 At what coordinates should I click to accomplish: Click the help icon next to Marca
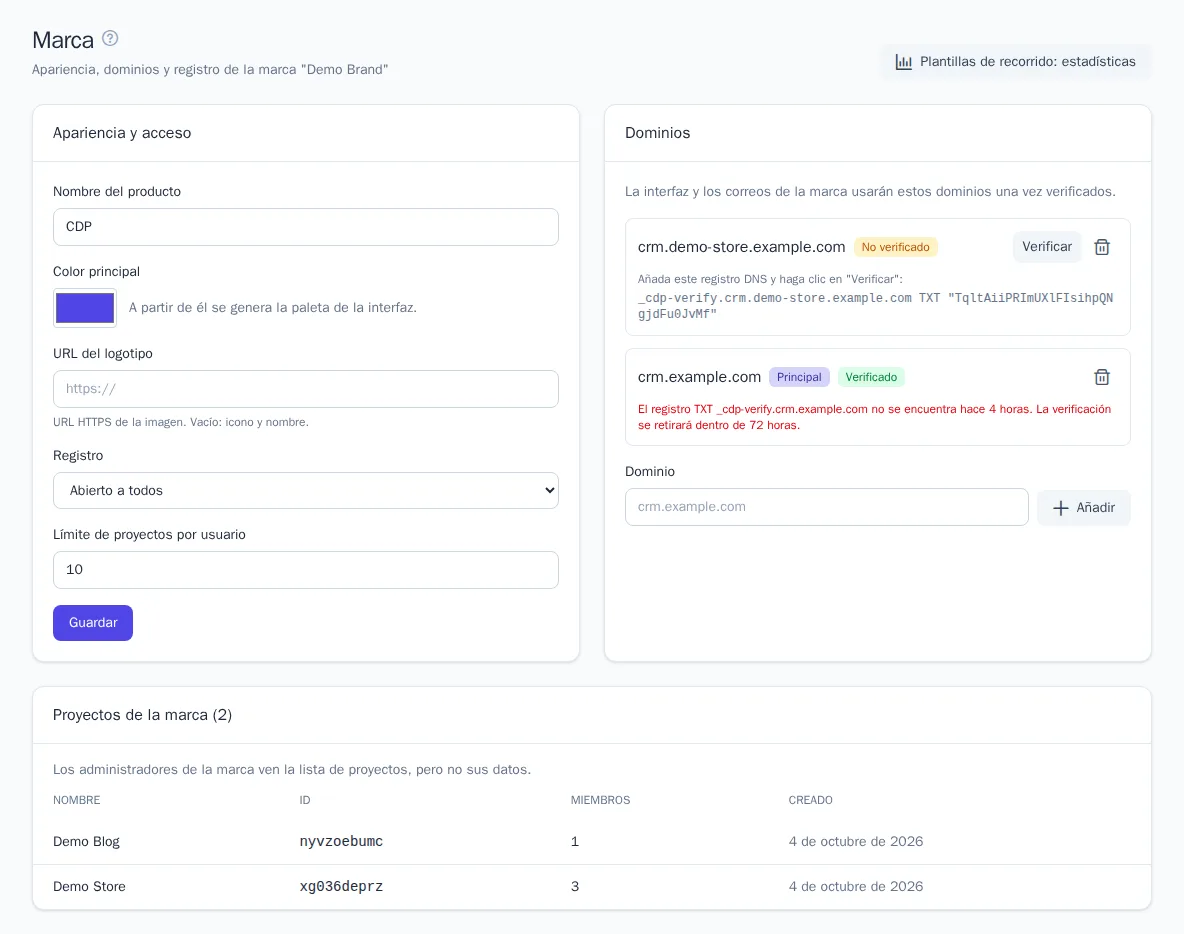(x=110, y=38)
